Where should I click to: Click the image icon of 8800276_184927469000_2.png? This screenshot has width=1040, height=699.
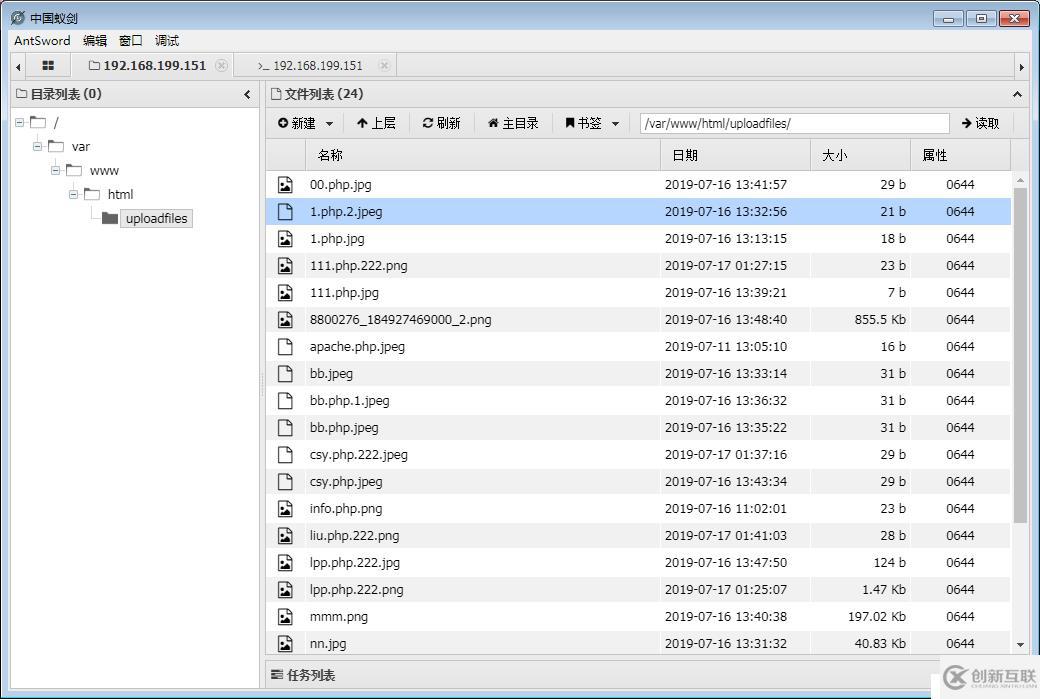click(285, 320)
